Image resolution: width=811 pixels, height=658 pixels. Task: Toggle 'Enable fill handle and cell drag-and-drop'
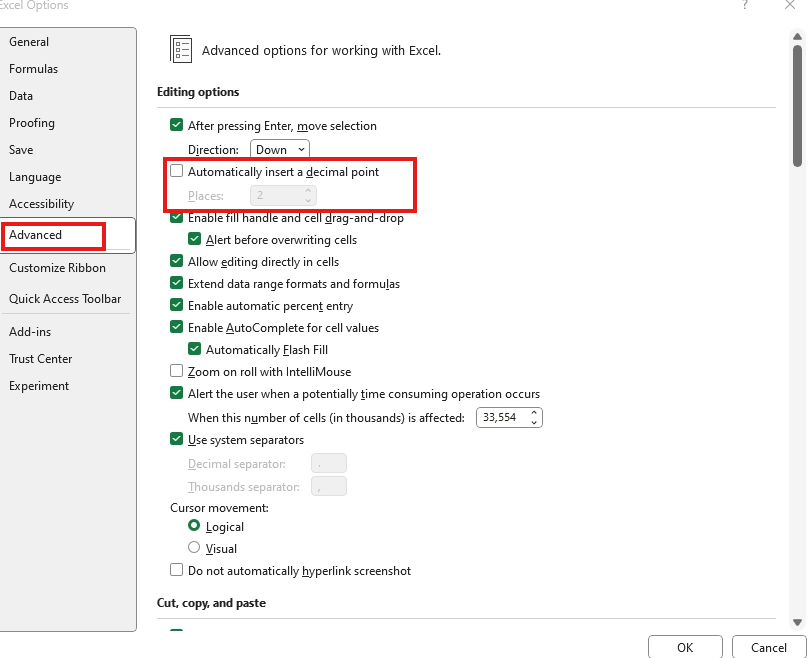tap(176, 217)
